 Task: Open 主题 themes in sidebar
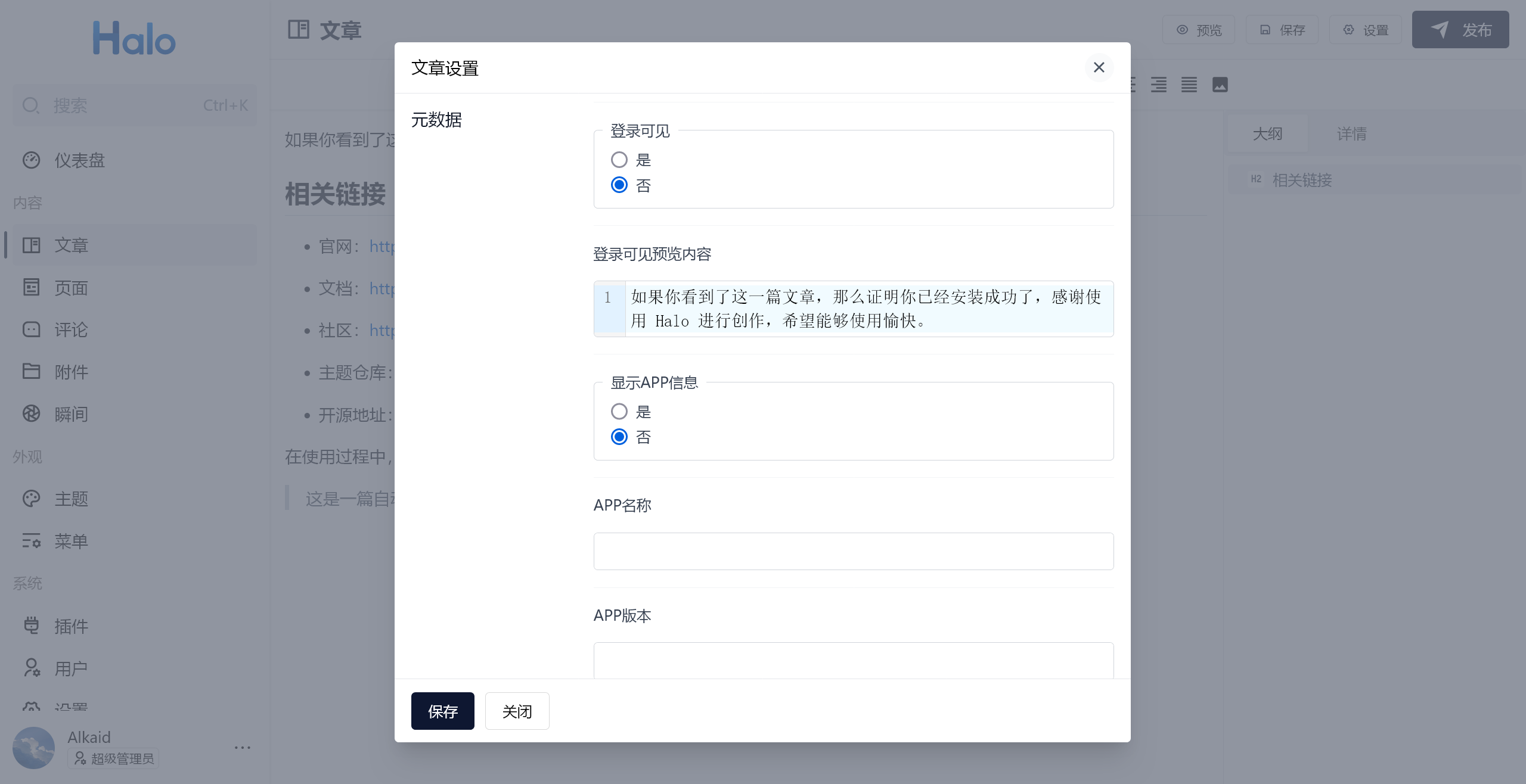pyautogui.click(x=71, y=499)
